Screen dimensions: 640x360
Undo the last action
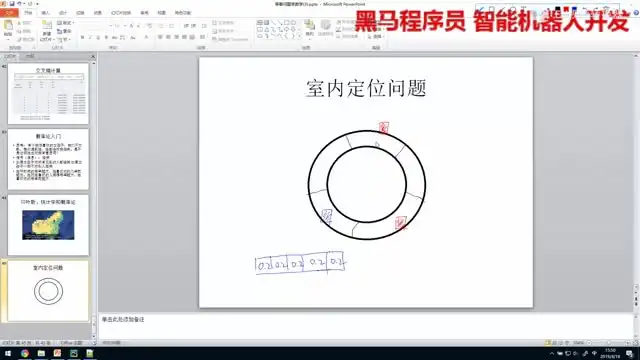pyautogui.click(x=19, y=4)
